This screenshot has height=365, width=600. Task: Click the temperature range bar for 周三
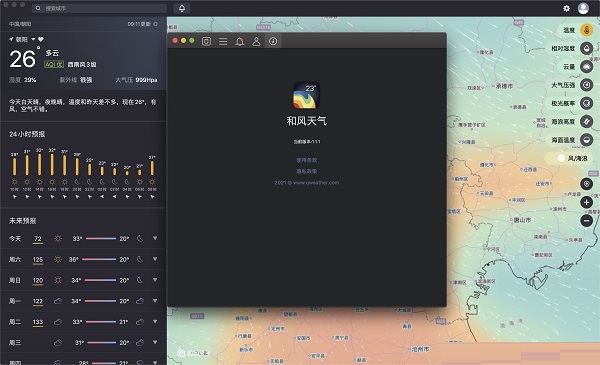(101, 342)
